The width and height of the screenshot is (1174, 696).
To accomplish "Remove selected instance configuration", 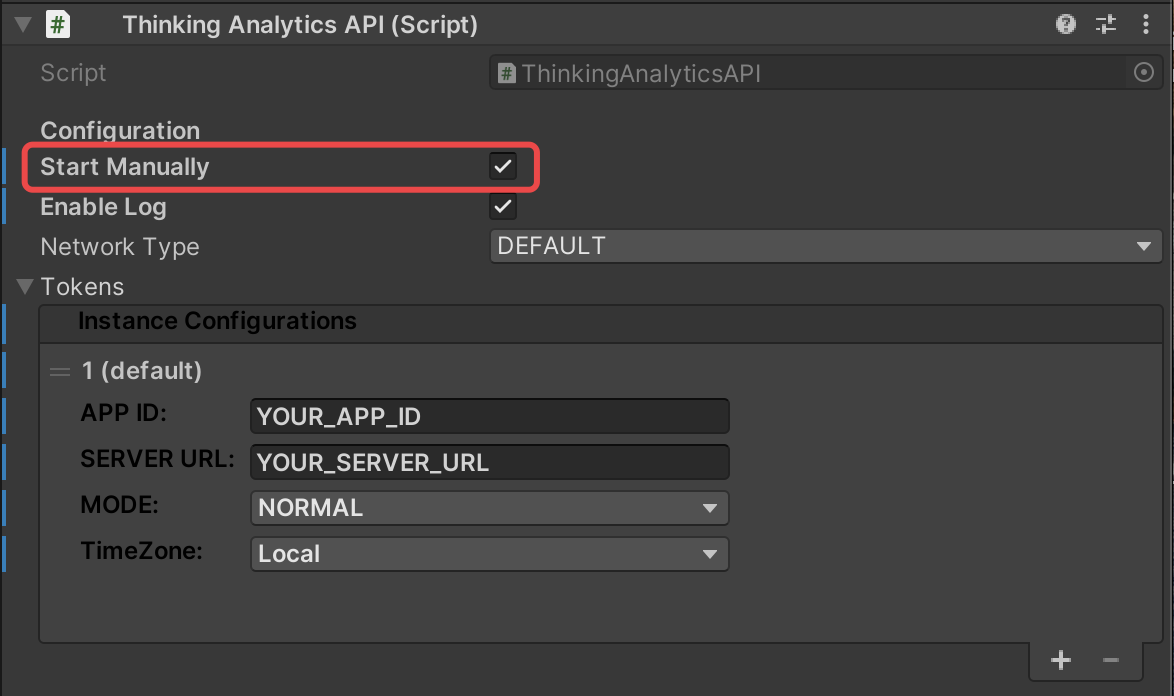I will (x=1110, y=660).
